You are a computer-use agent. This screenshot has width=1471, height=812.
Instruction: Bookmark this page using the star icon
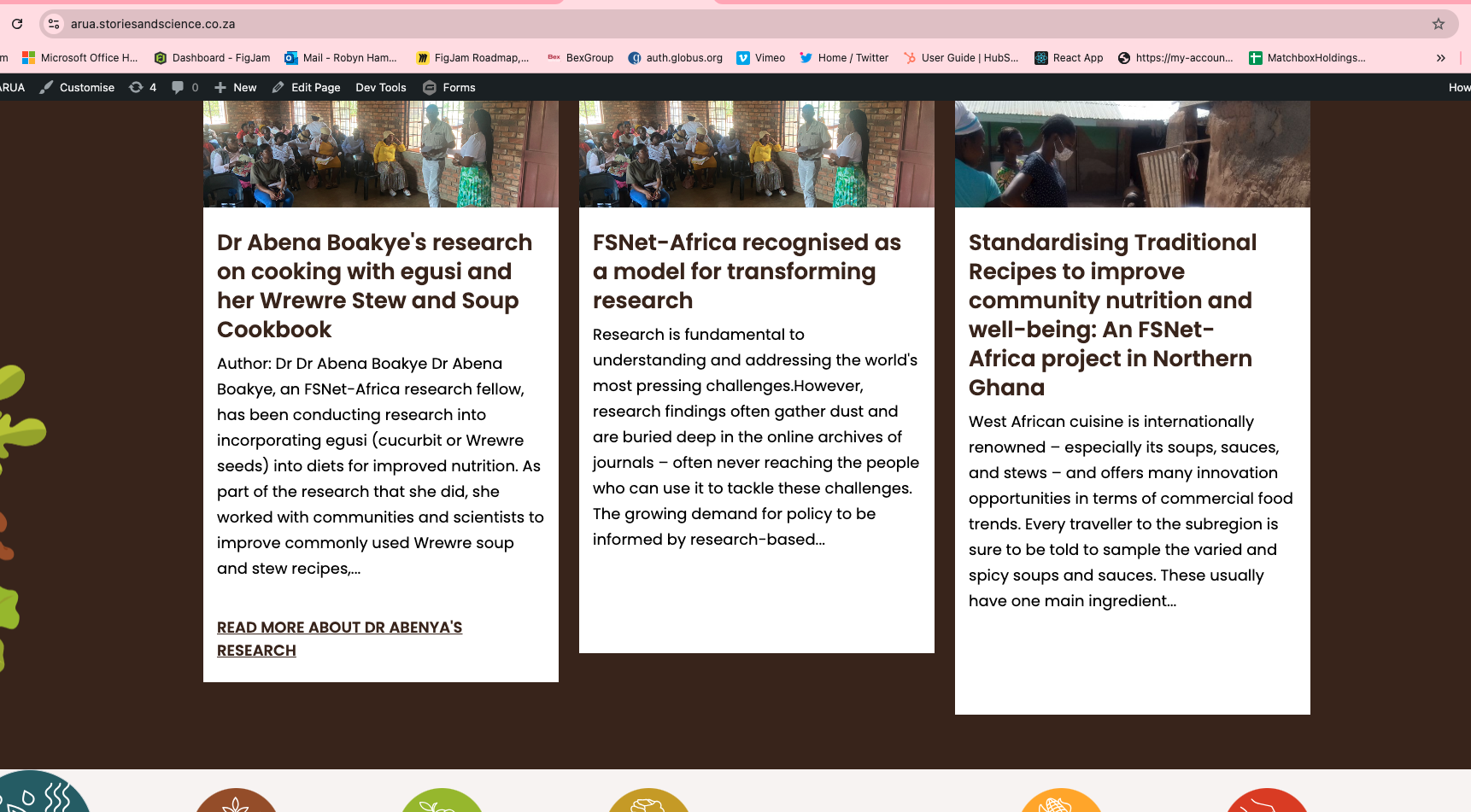[1439, 24]
